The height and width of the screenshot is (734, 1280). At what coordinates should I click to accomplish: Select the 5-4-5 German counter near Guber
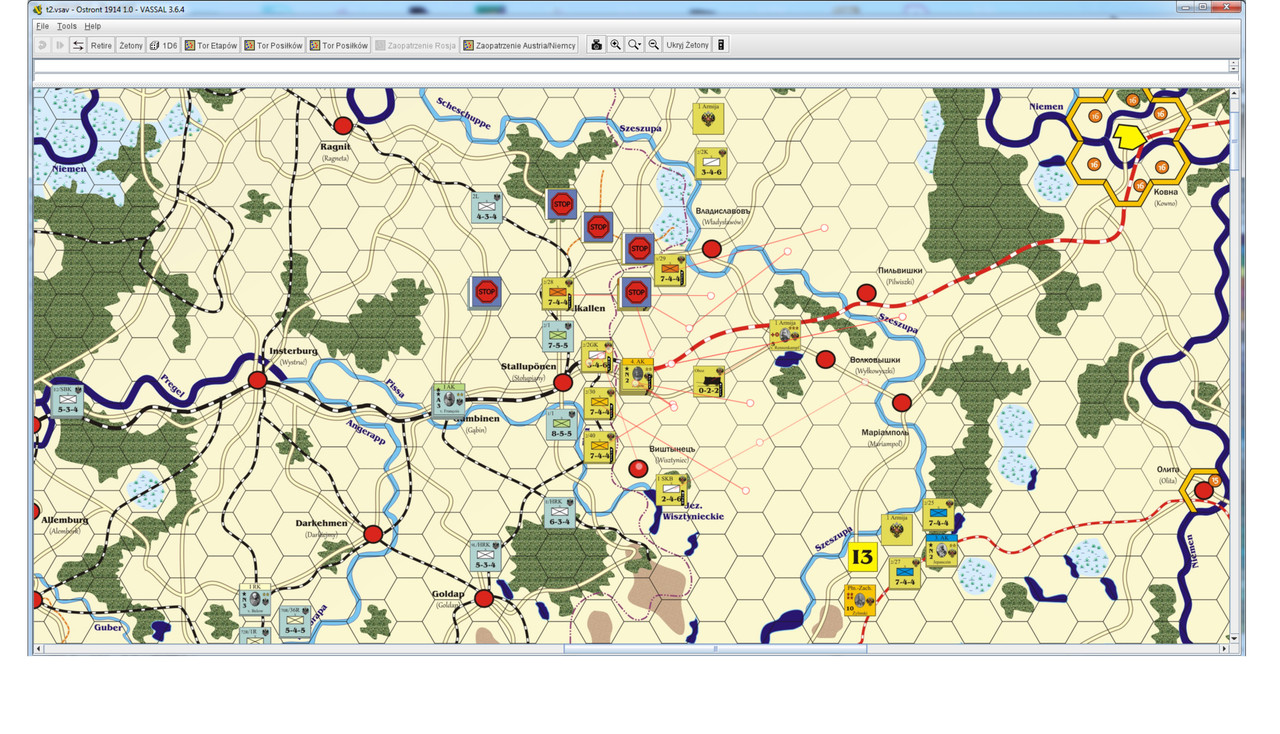point(296,621)
